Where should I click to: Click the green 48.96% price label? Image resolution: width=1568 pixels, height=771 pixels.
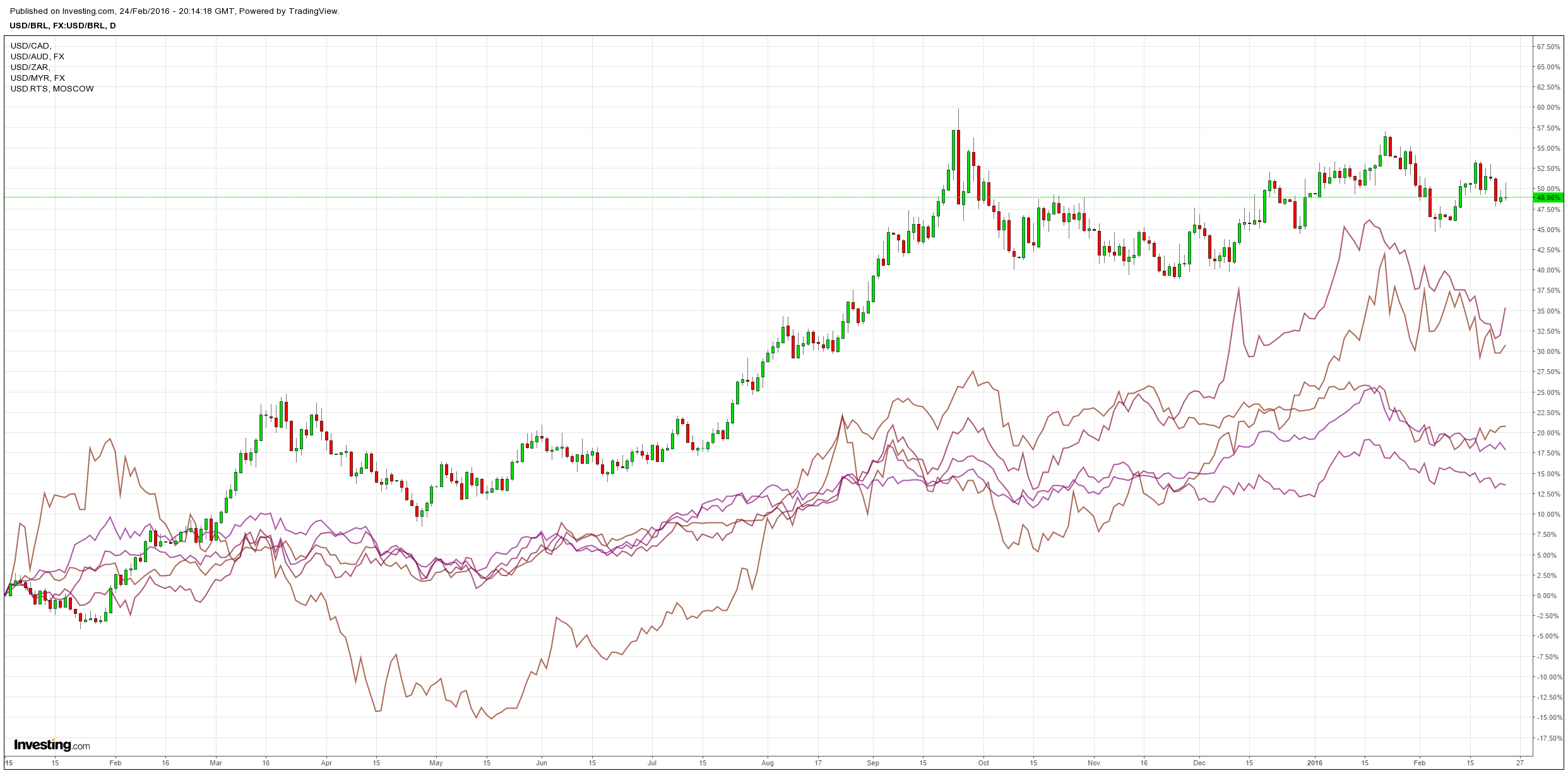(1548, 197)
